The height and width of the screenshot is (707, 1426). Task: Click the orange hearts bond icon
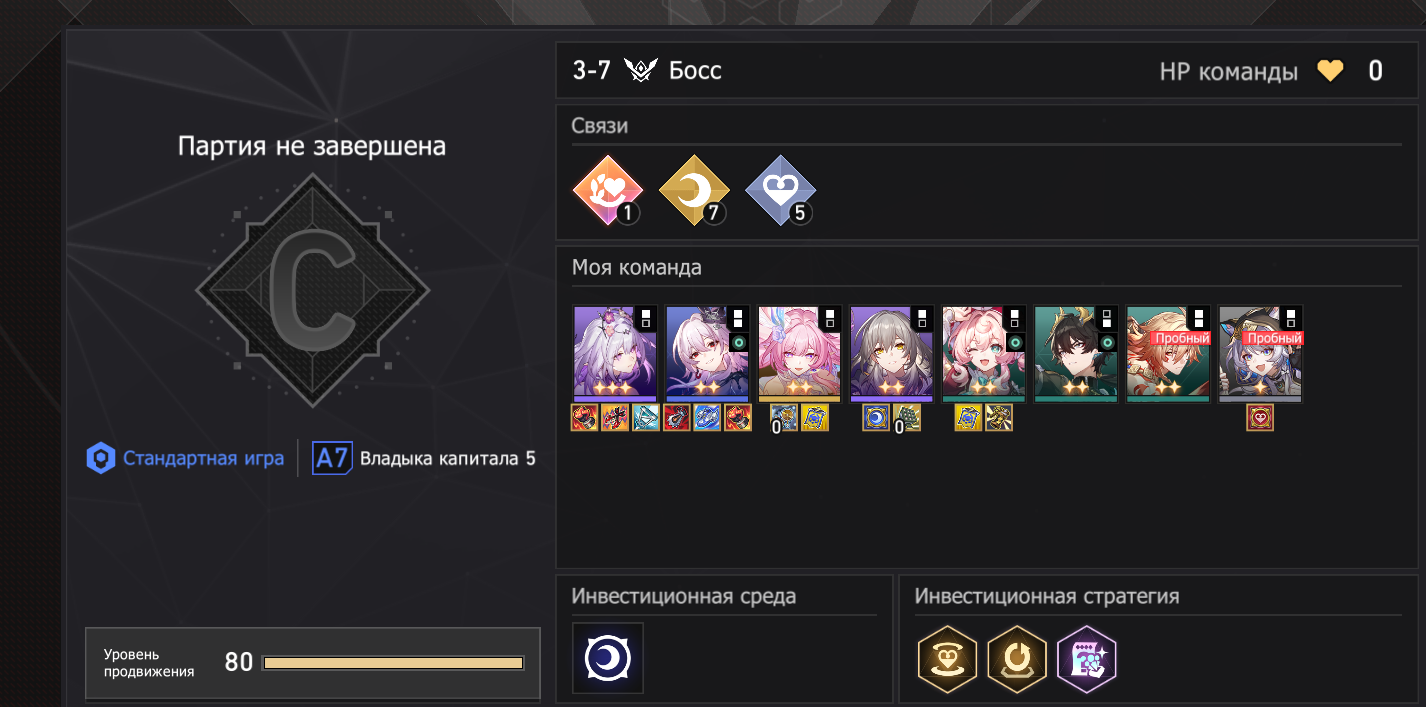pos(608,190)
